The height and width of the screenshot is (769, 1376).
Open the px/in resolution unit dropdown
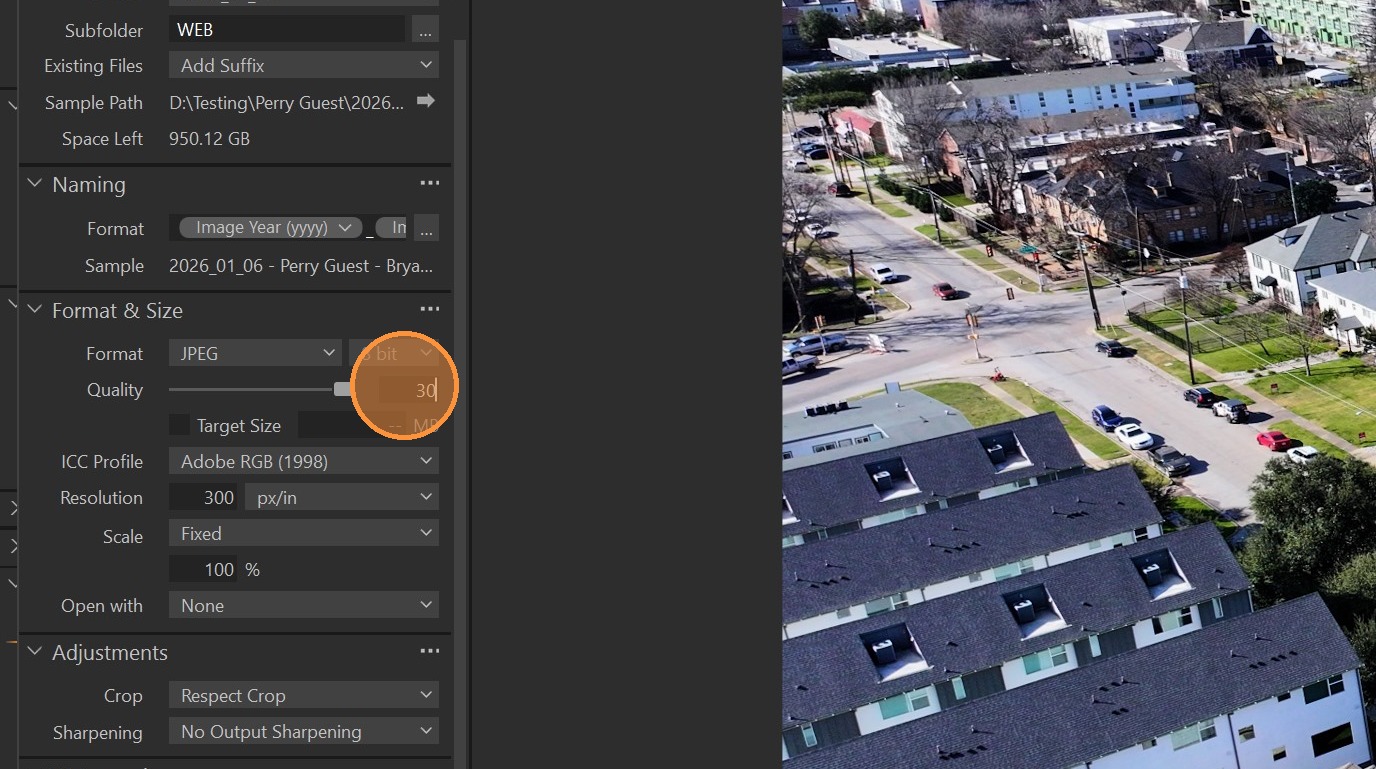pos(342,497)
